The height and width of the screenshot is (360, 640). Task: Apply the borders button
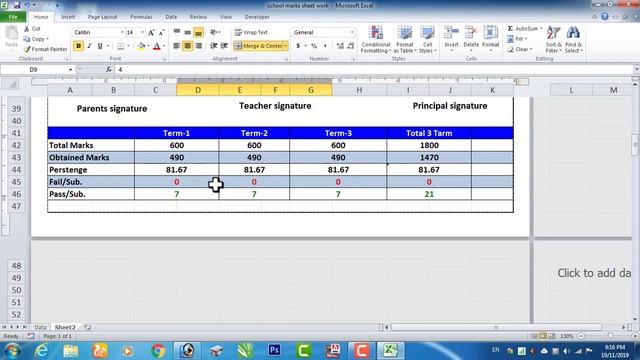[121, 46]
